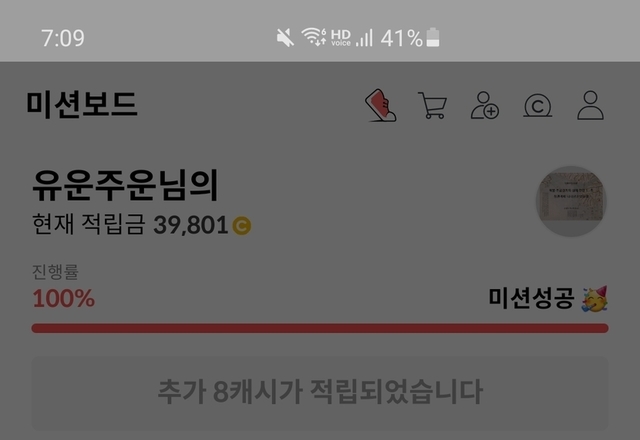Screen dimensions: 640x440
Task: Tap the invite friend icon
Action: pyautogui.click(x=485, y=105)
